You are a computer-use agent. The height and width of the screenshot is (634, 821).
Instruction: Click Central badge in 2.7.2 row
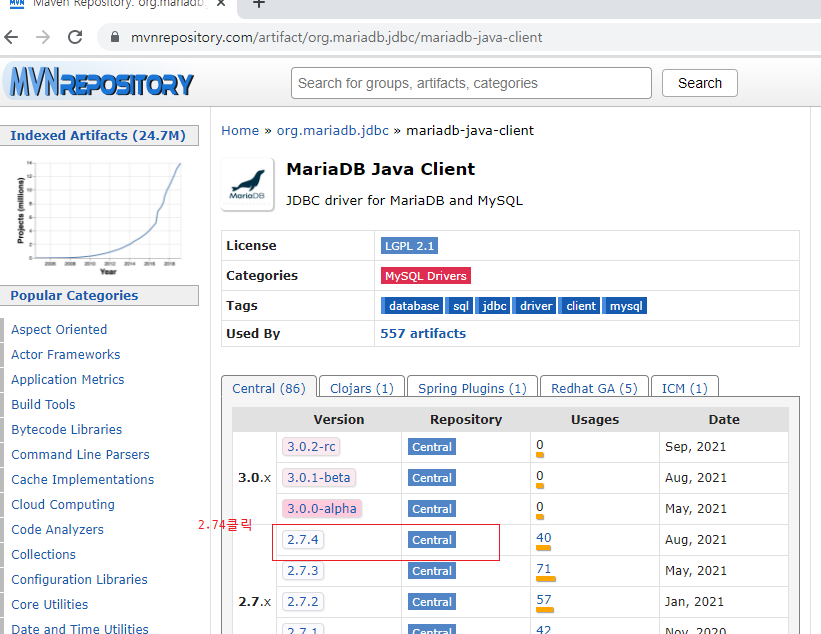[x=431, y=602]
